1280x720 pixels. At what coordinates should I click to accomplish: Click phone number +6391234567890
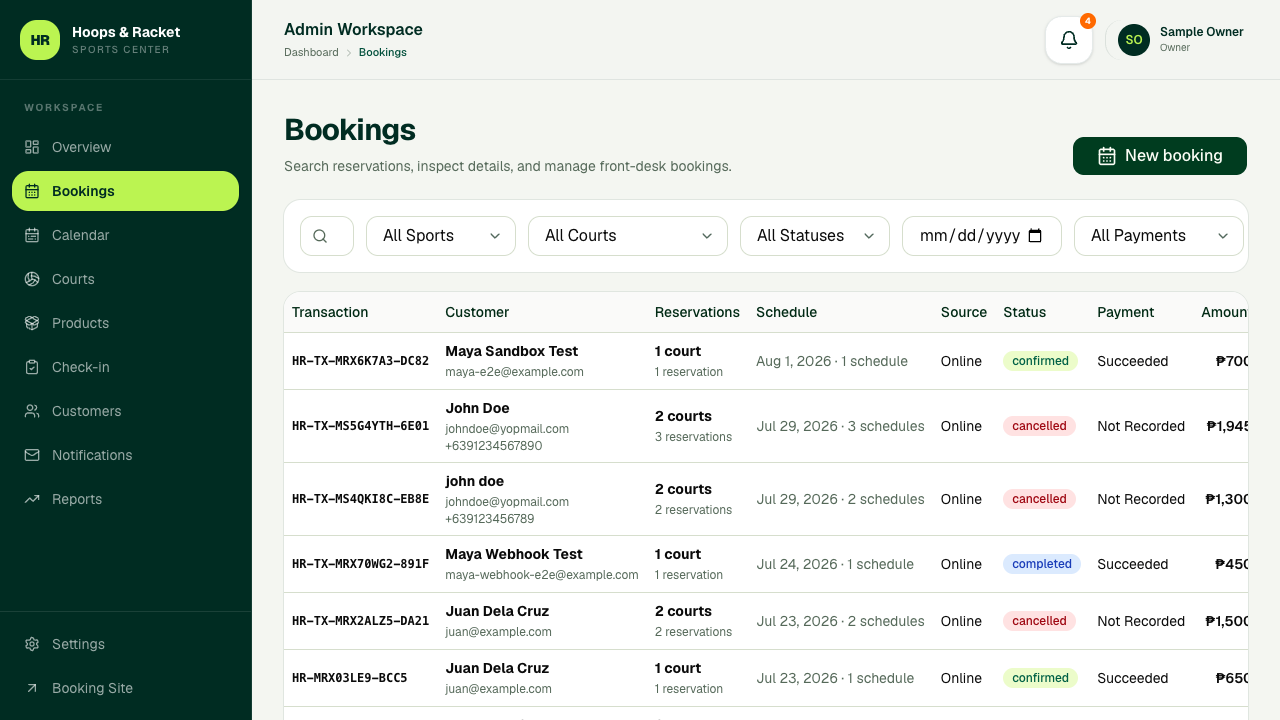pyautogui.click(x=494, y=446)
